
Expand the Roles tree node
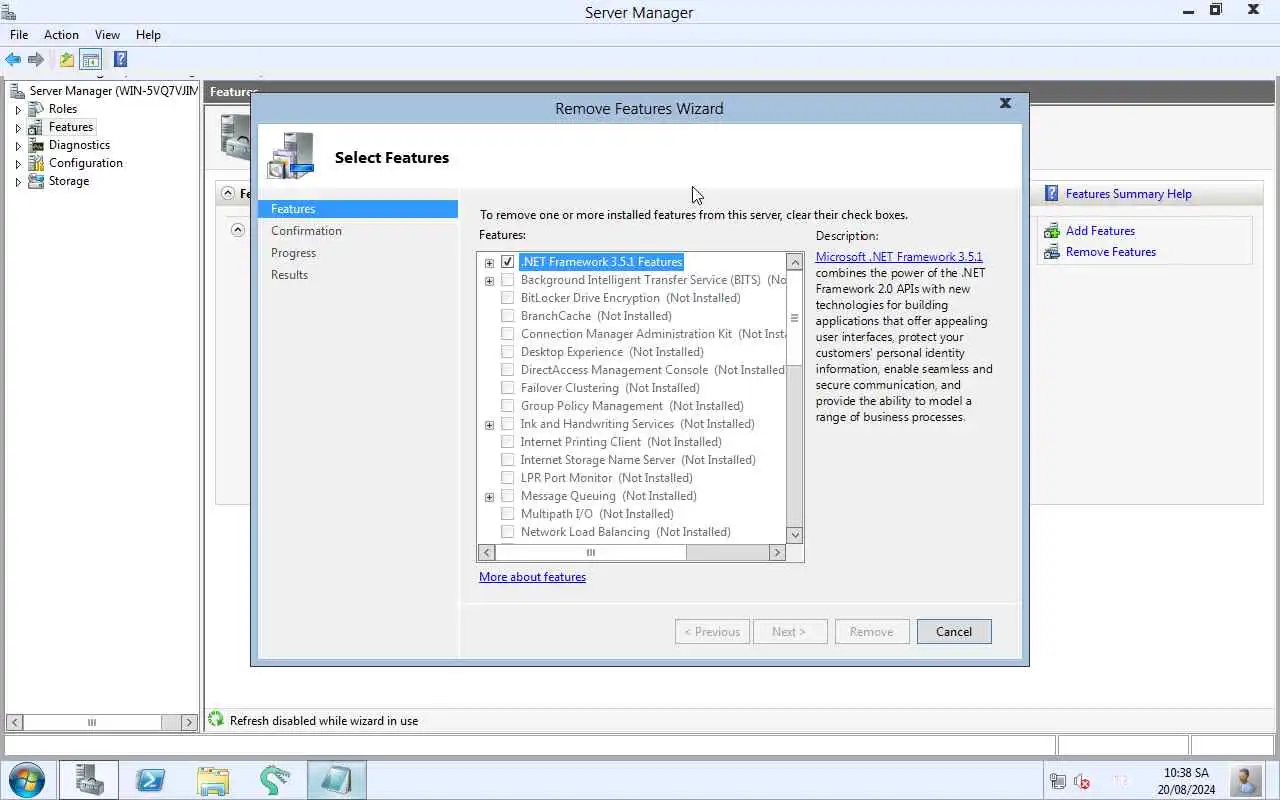click(18, 109)
